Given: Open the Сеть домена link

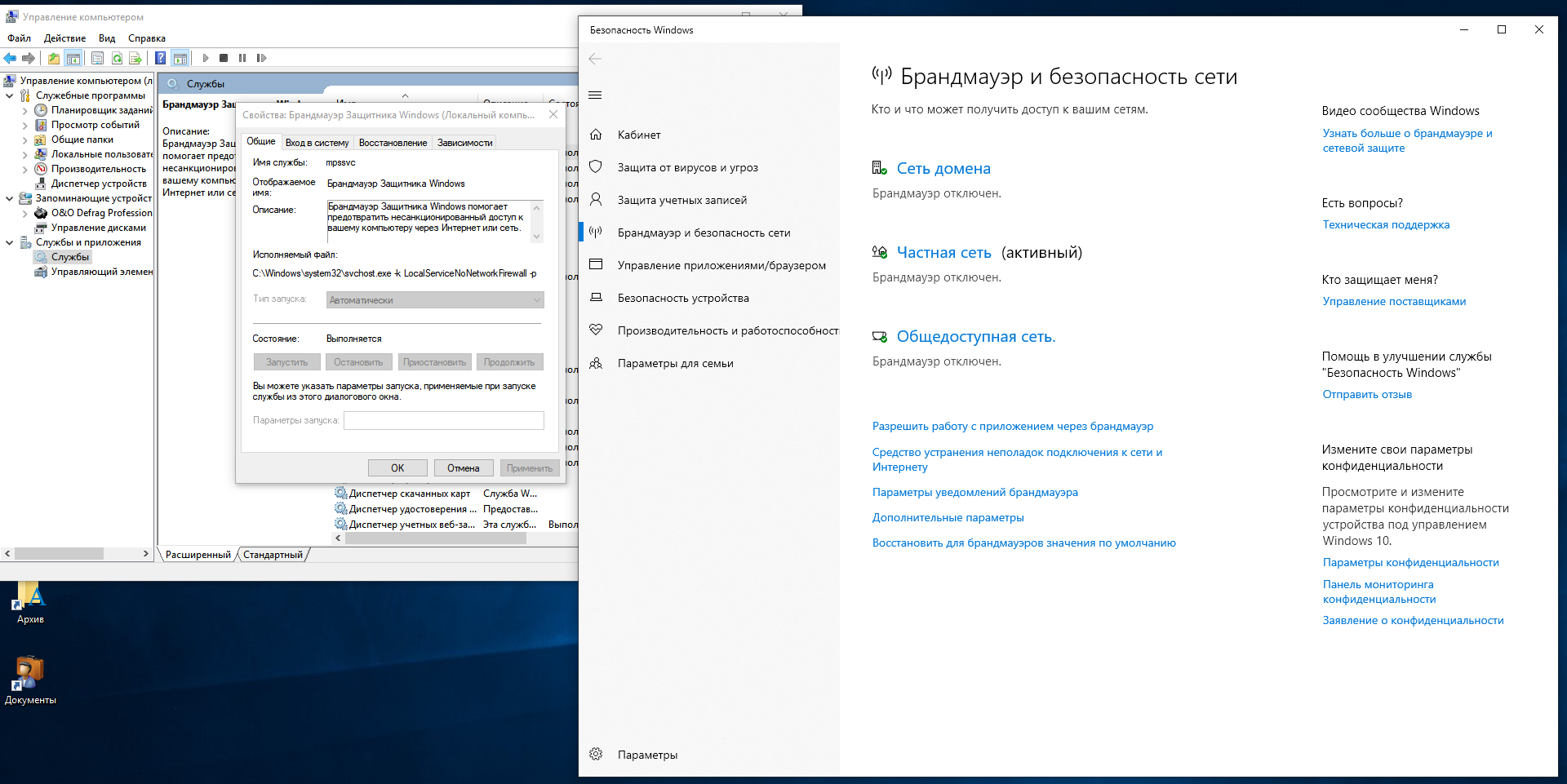Looking at the screenshot, I should click(943, 169).
